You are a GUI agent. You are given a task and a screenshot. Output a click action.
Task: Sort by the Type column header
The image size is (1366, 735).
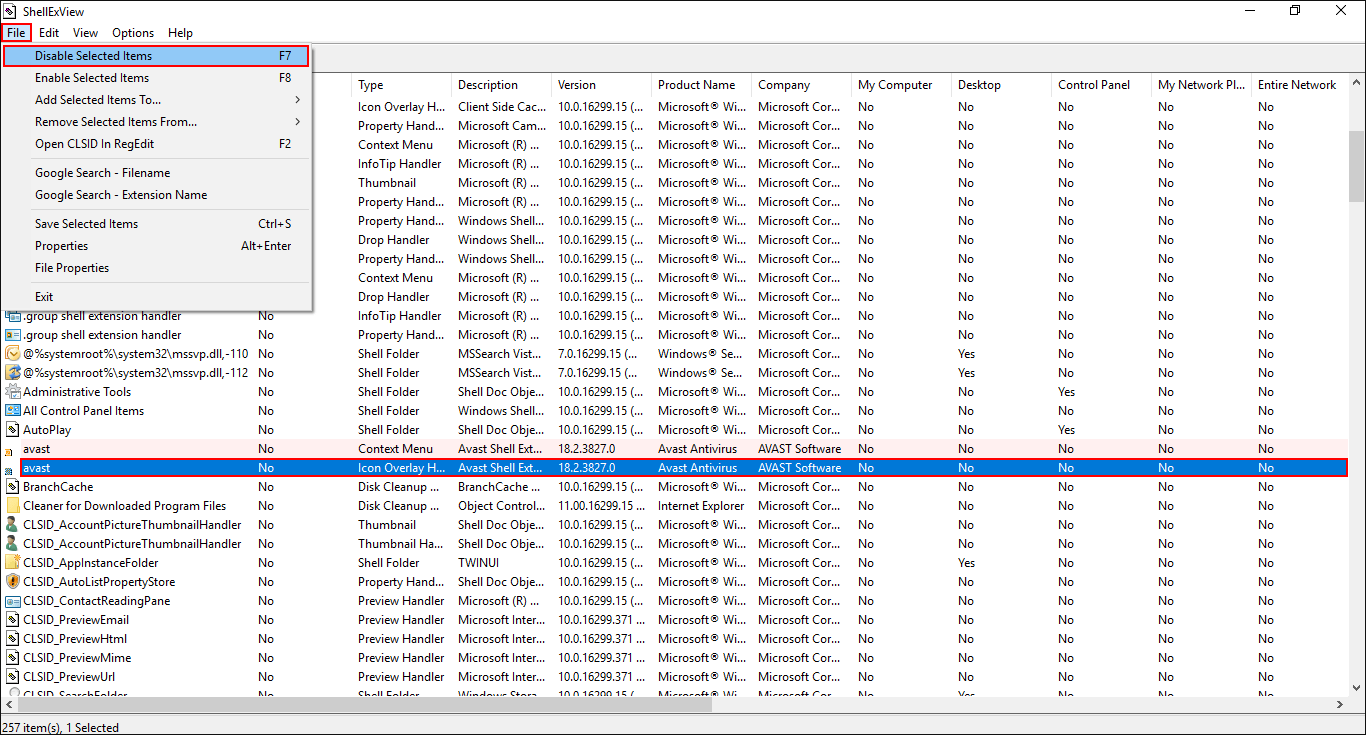tap(401, 85)
